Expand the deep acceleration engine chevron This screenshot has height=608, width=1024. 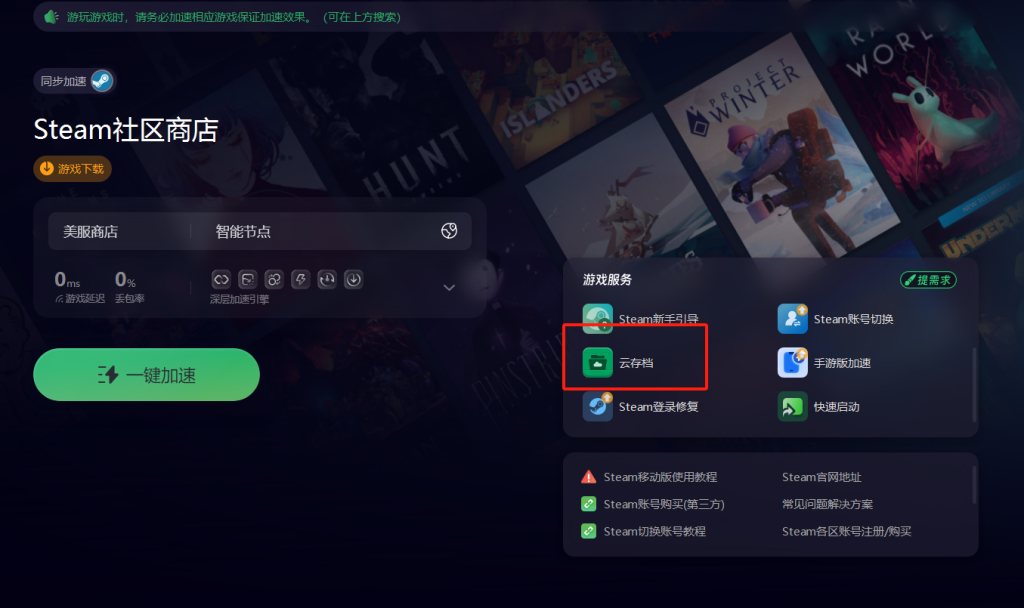(x=449, y=287)
